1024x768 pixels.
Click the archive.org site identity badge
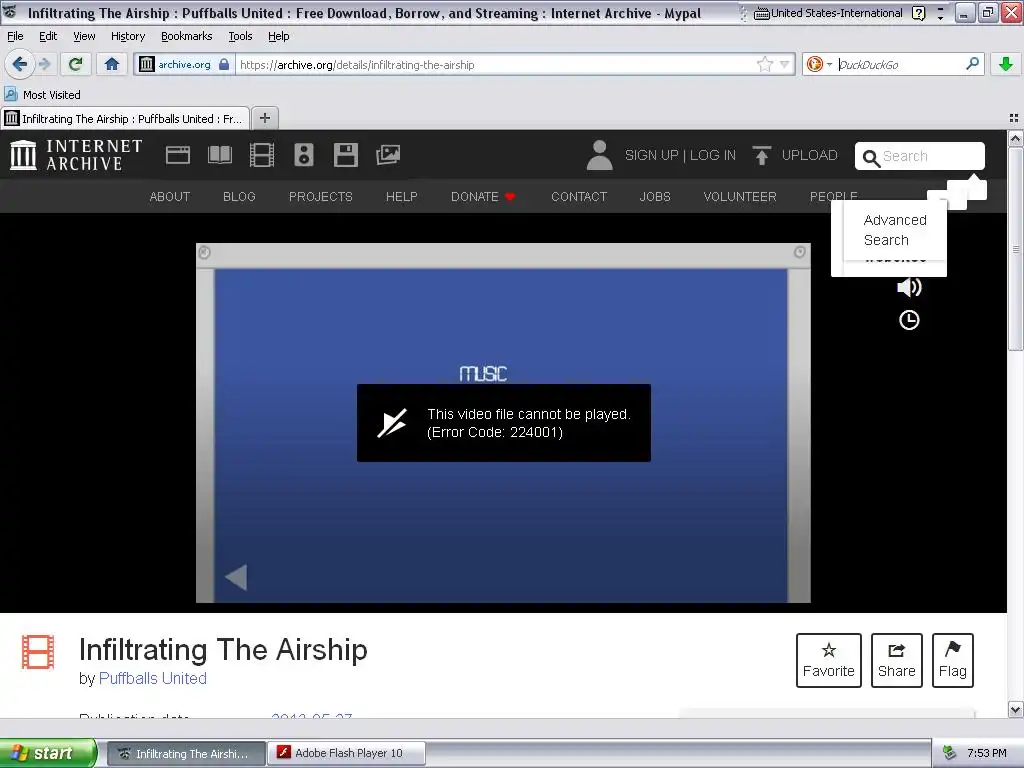[185, 64]
